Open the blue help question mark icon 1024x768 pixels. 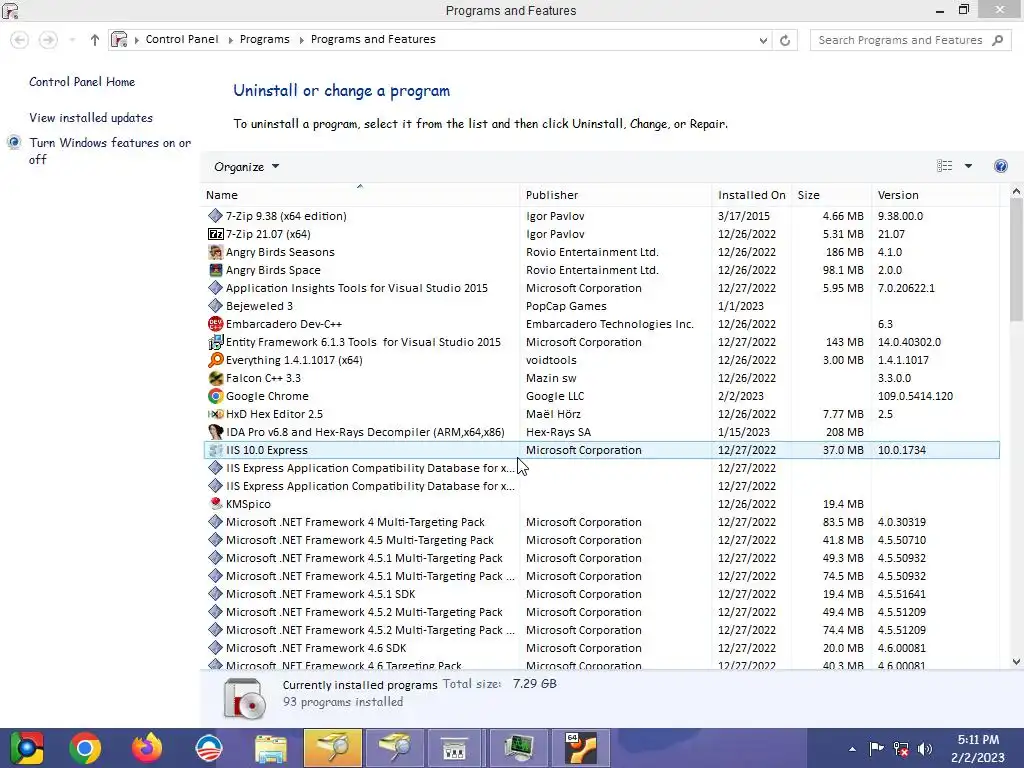[1000, 166]
